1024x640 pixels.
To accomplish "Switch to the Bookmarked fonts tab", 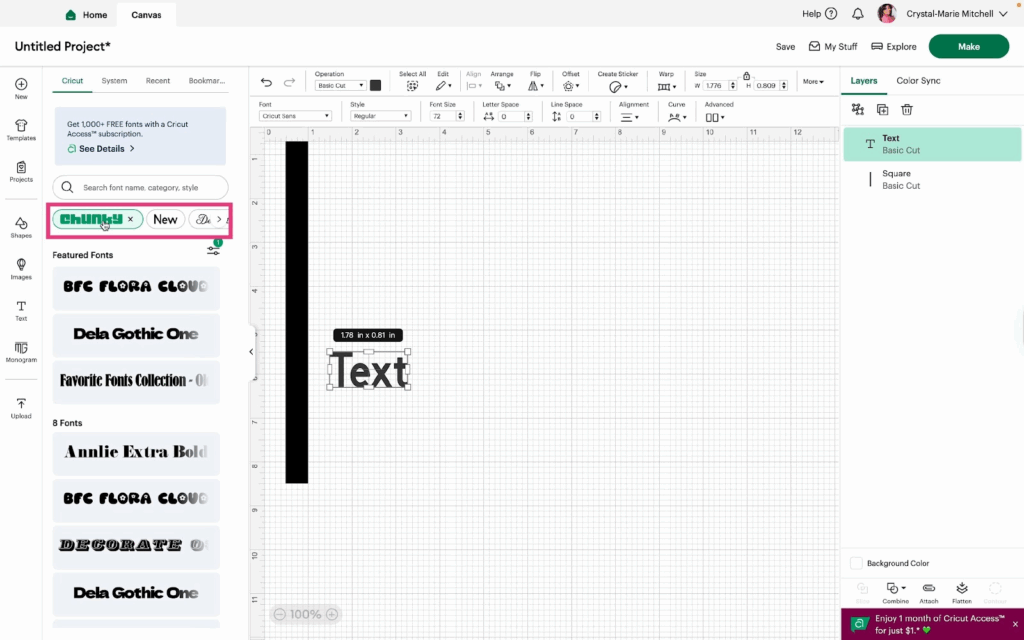I will pos(206,81).
